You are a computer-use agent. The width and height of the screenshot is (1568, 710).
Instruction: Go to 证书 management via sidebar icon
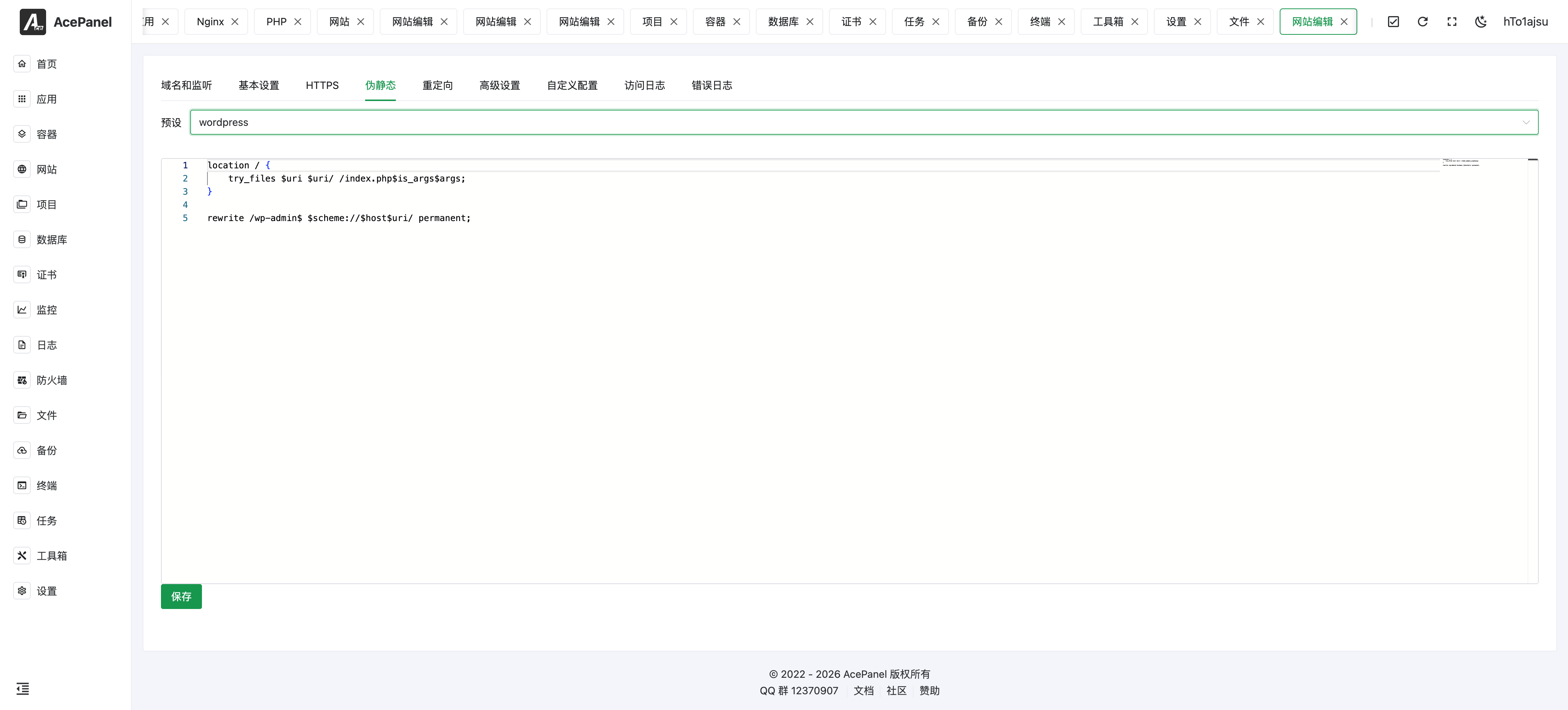pyautogui.click(x=22, y=274)
